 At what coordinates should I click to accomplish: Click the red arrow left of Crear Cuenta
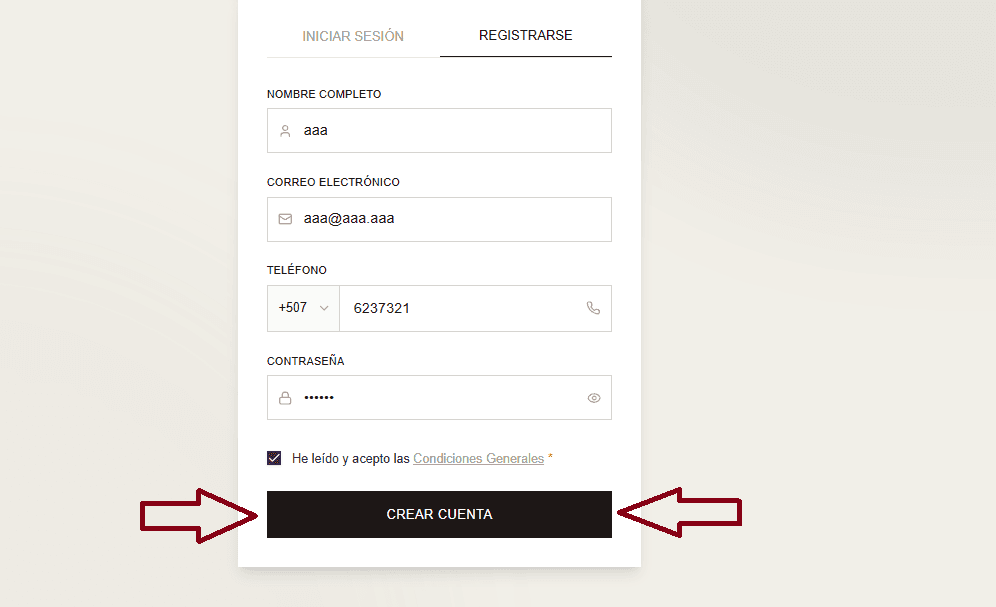click(197, 515)
